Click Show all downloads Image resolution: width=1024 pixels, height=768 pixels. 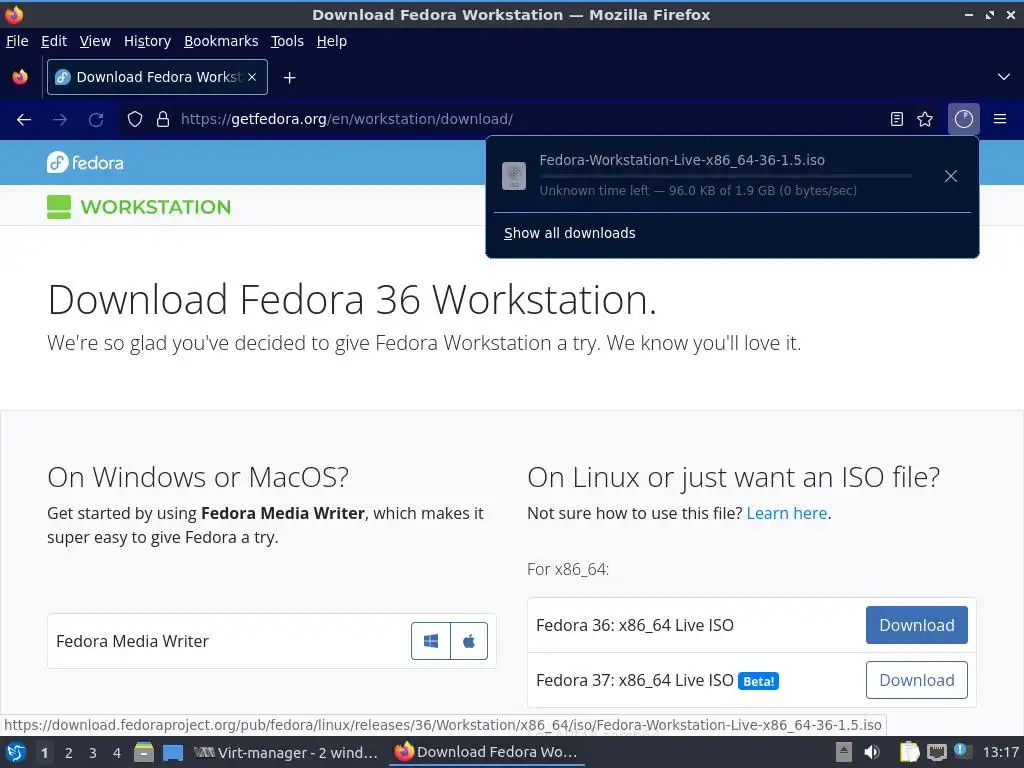pos(569,233)
